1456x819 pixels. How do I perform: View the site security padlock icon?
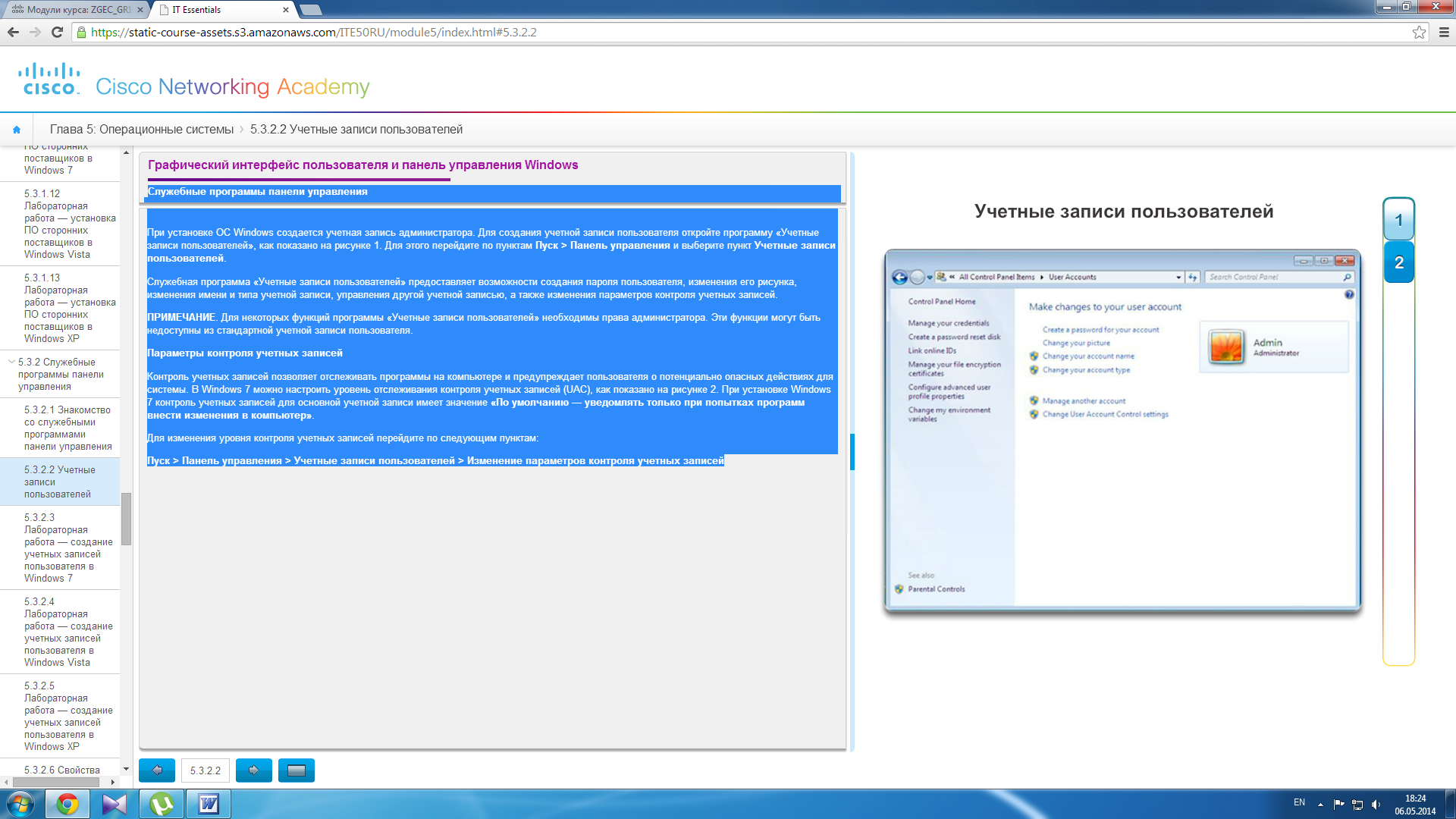click(82, 32)
